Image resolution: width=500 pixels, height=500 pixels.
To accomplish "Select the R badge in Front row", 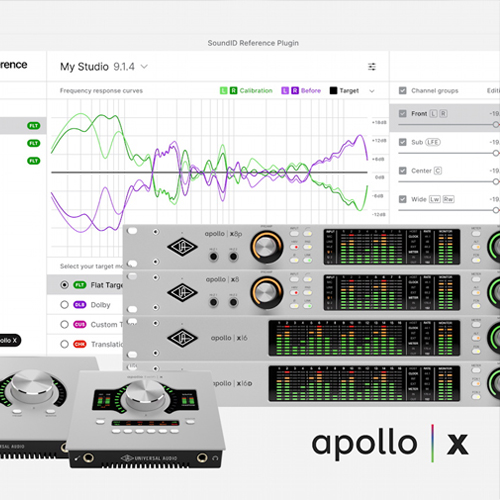I will click(443, 114).
